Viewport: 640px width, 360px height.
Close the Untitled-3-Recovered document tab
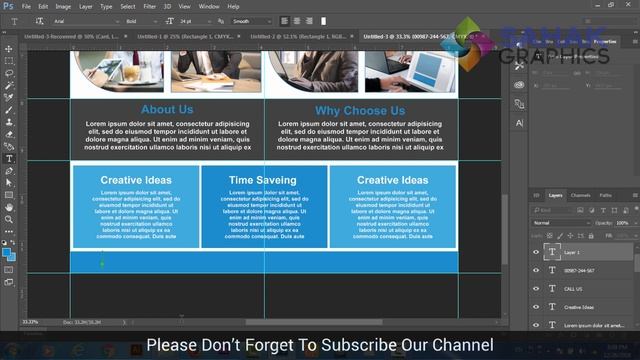(126, 36)
